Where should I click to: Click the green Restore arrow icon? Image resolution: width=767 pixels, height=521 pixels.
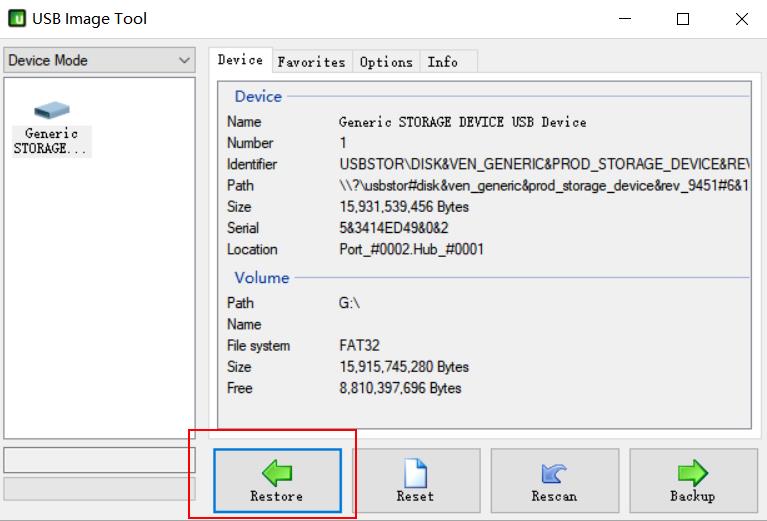tap(277, 473)
